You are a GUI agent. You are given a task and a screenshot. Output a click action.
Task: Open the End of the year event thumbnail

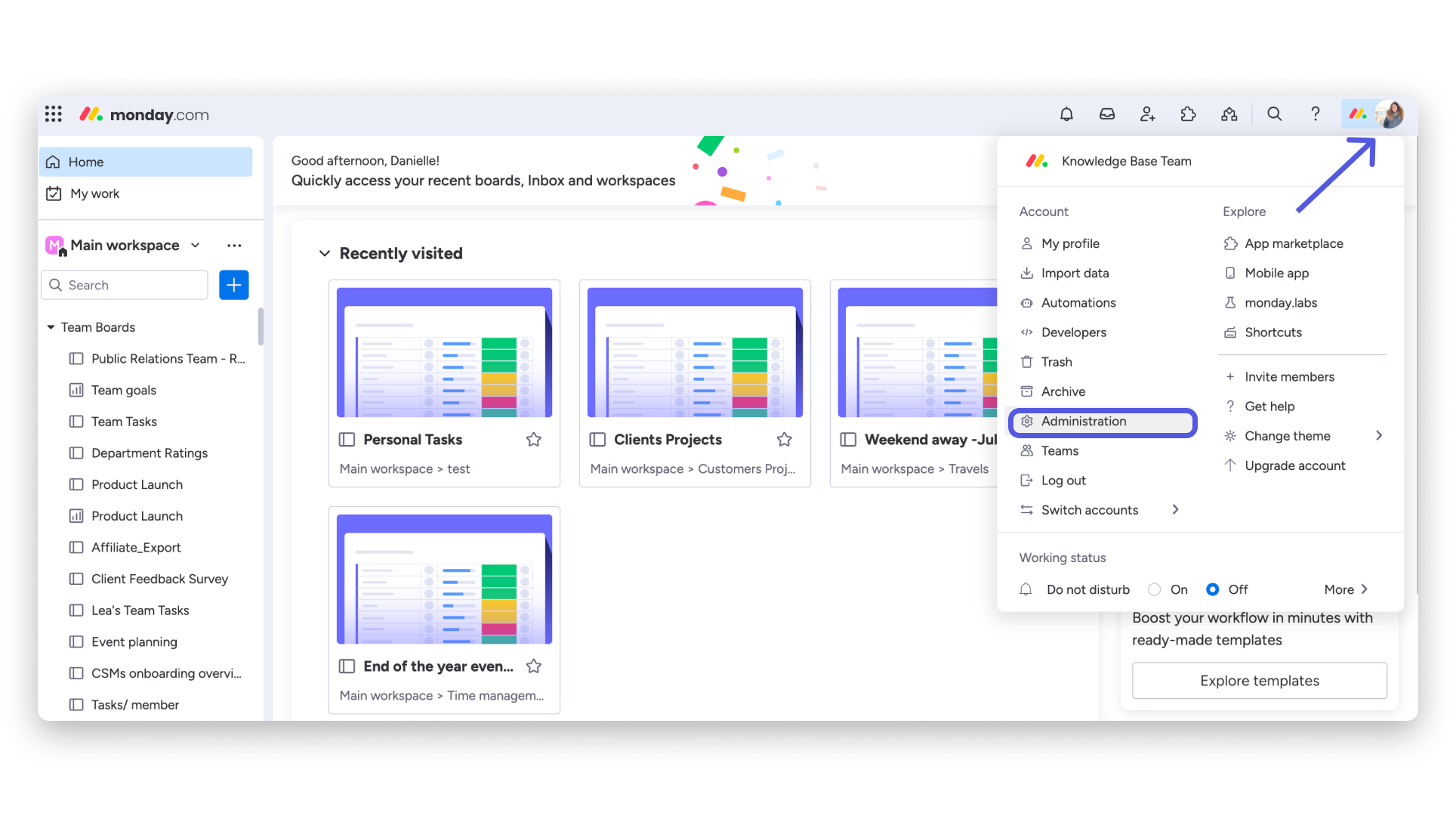[x=445, y=579]
